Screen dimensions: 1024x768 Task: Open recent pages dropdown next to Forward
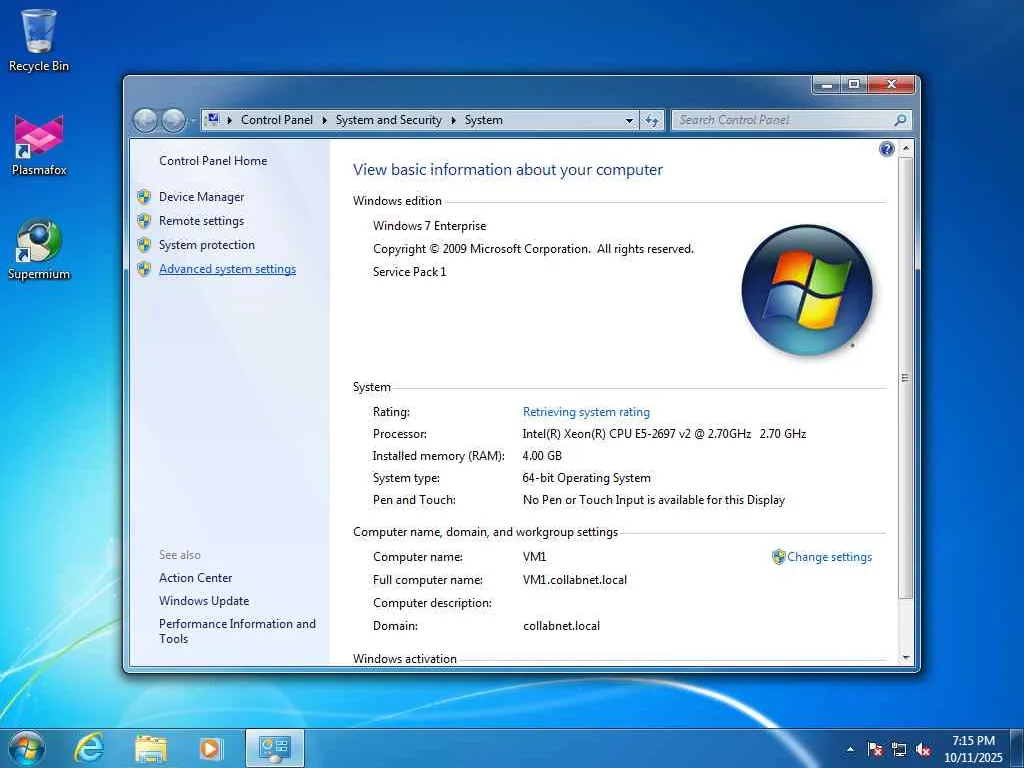(193, 121)
